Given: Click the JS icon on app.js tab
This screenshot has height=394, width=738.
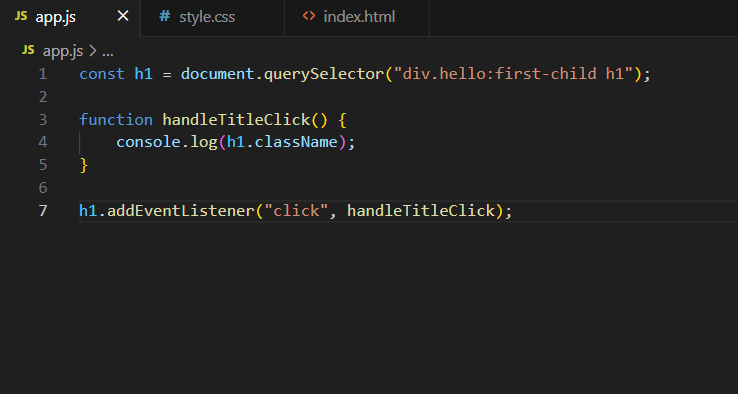Looking at the screenshot, I should 21,16.
